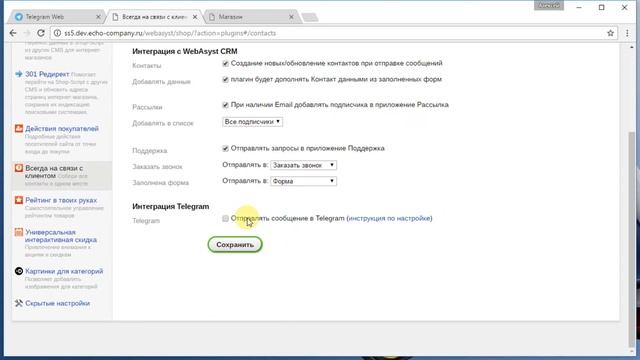Click the 'Добавлять в список' label
Viewport: 640px width, 360px height.
click(x=163, y=123)
